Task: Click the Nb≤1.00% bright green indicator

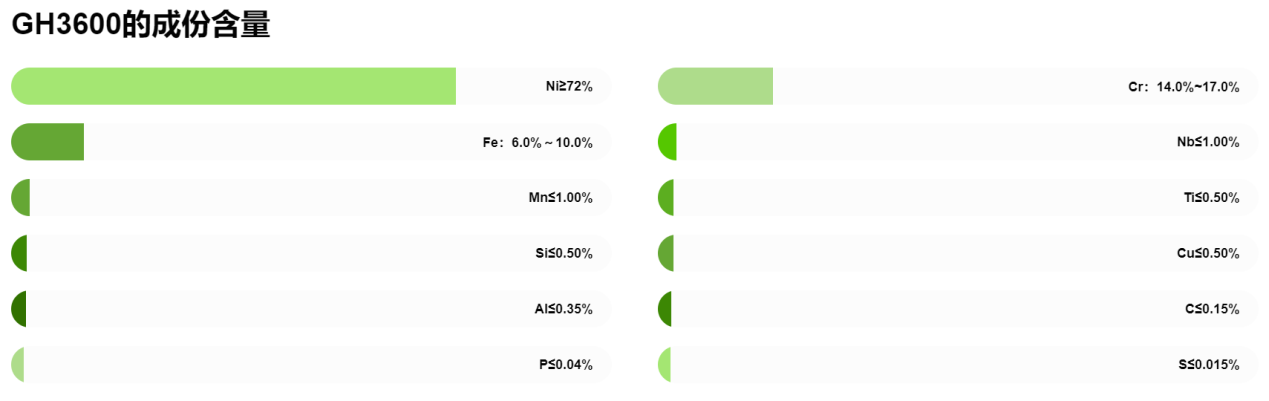Action: [x=668, y=142]
